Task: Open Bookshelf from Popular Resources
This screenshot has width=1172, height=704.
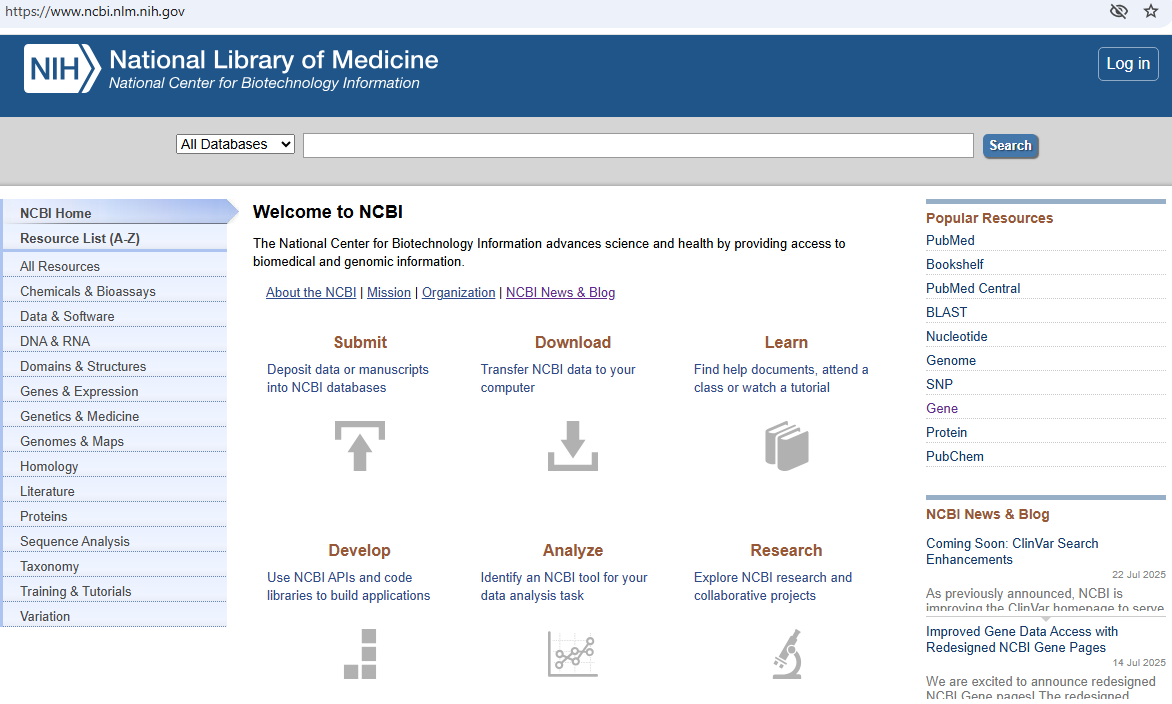Action: coord(954,265)
